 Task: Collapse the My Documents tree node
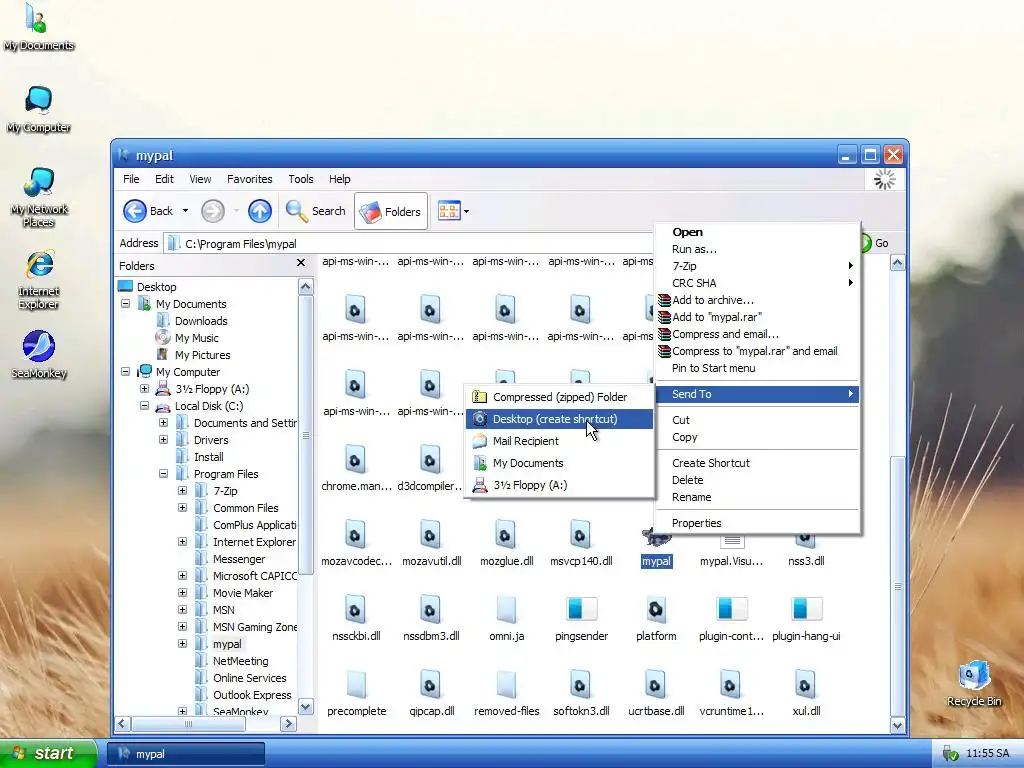(x=125, y=304)
